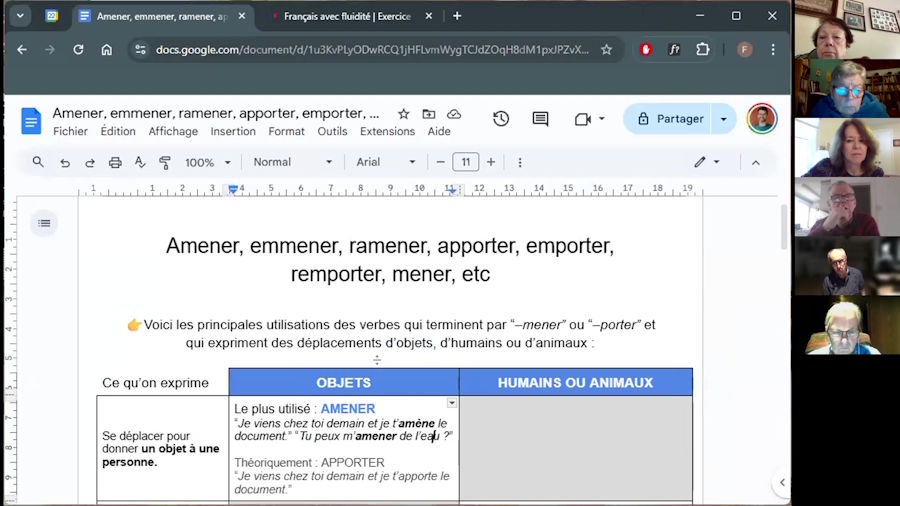This screenshot has width=900, height=506.
Task: Click the search magnifier icon in toolbar
Action: (38, 162)
